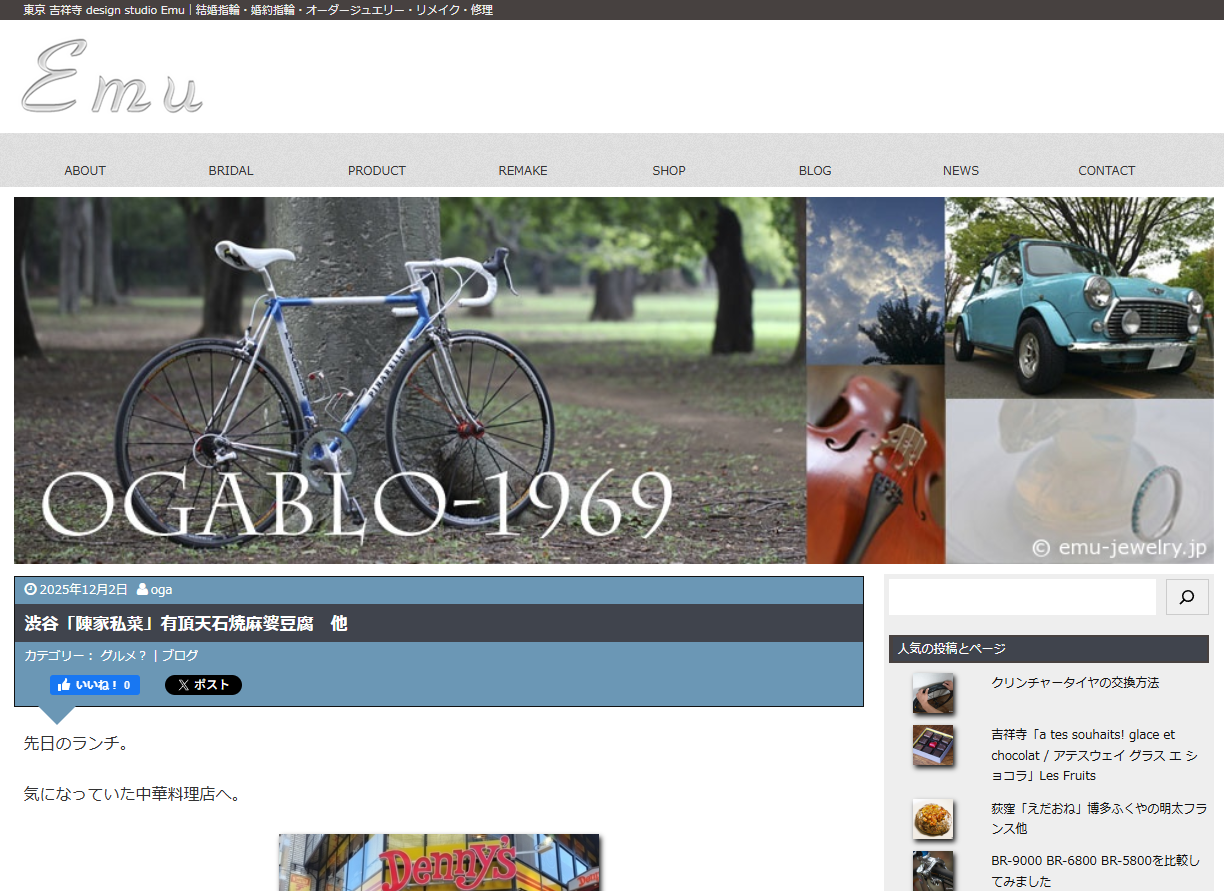Open the グルメ? category link
The width and height of the screenshot is (1224, 891).
click(123, 655)
